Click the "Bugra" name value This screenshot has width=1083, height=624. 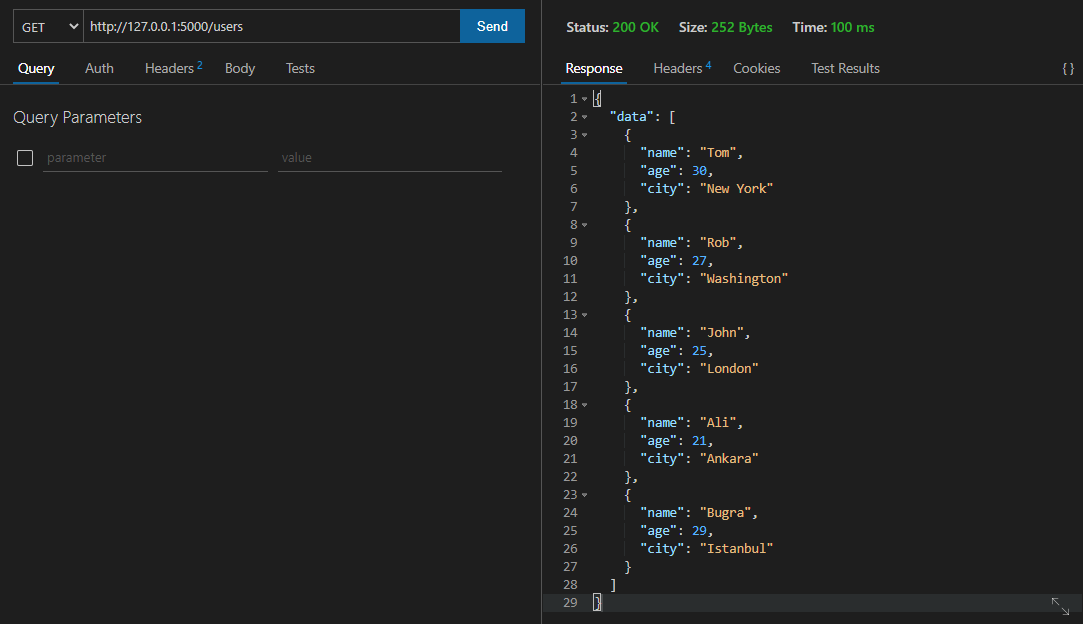[725, 513]
